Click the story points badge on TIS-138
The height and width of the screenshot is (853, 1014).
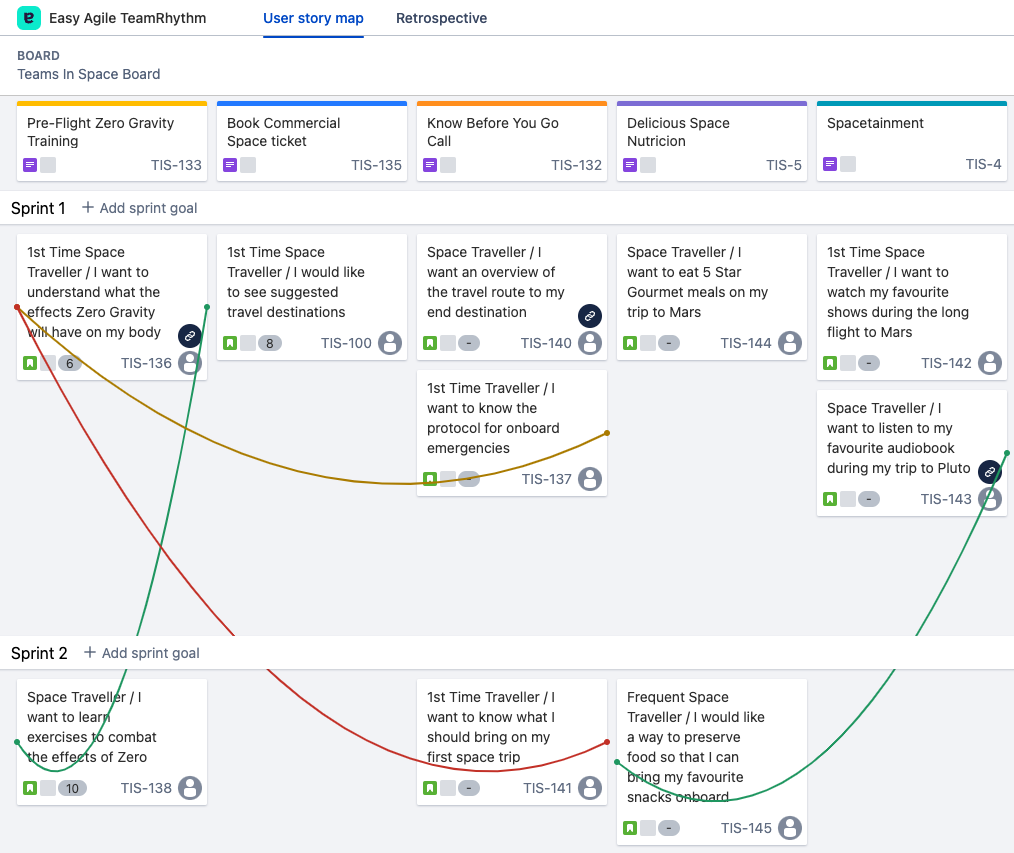[71, 788]
